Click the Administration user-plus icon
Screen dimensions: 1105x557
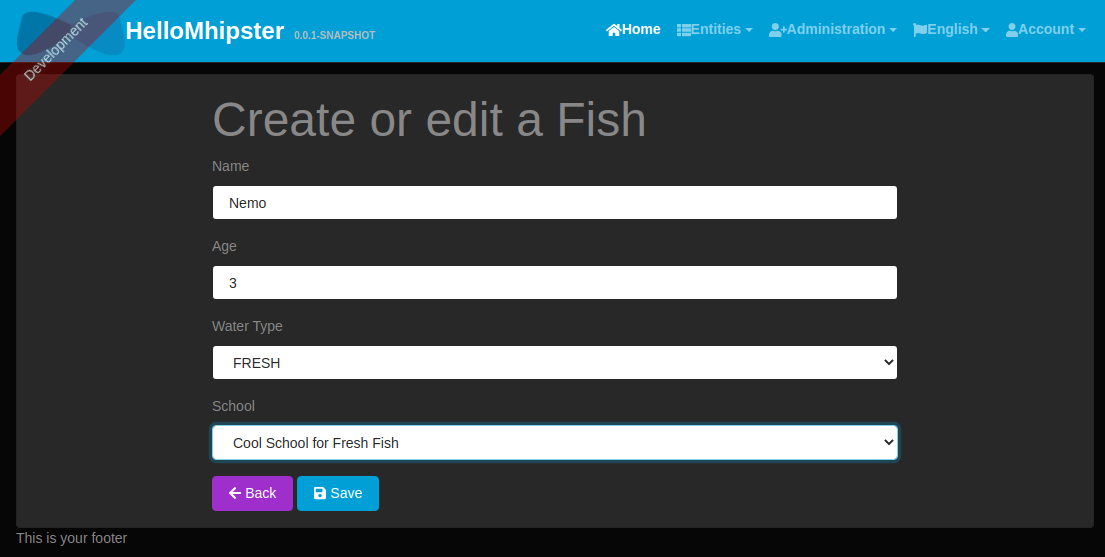pos(777,30)
